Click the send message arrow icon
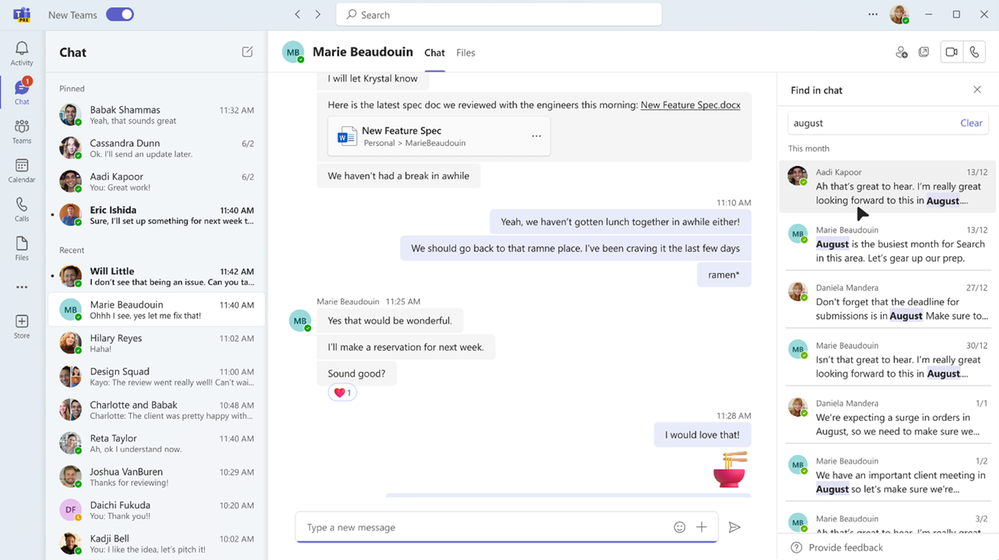Viewport: 999px width, 560px height. pyautogui.click(x=735, y=527)
